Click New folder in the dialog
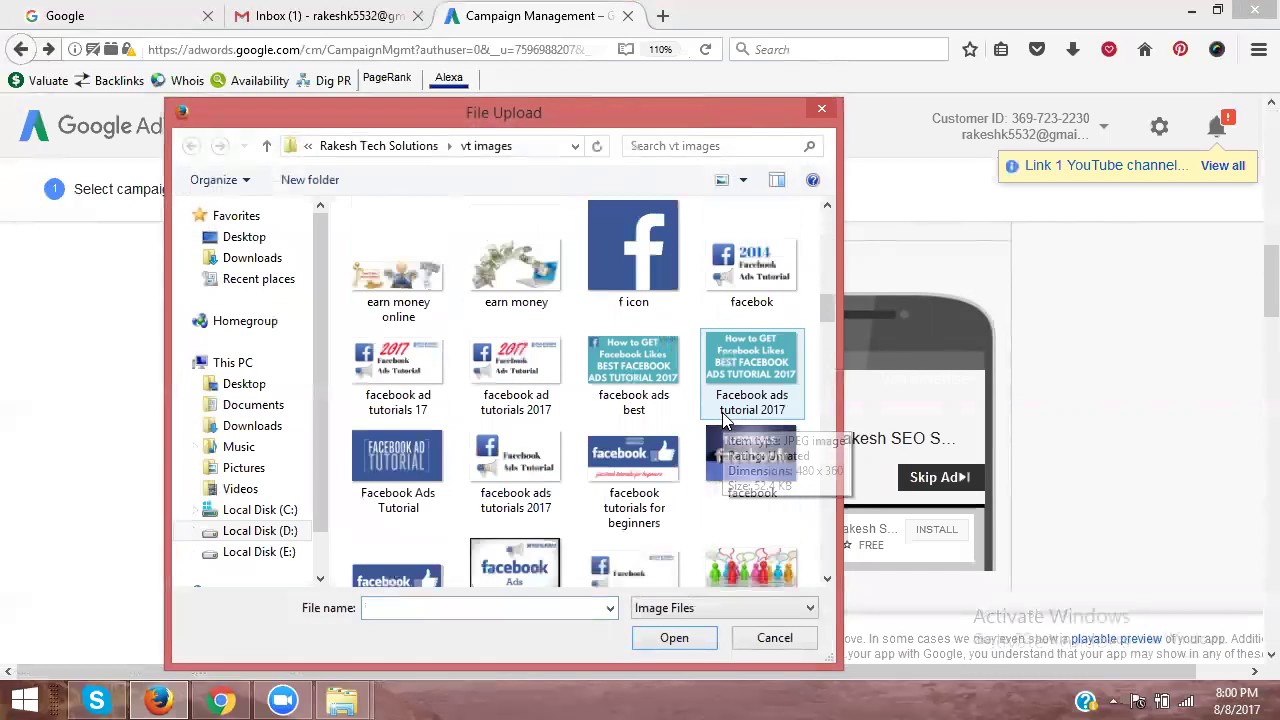Screen dimensions: 1280x720 point(310,180)
